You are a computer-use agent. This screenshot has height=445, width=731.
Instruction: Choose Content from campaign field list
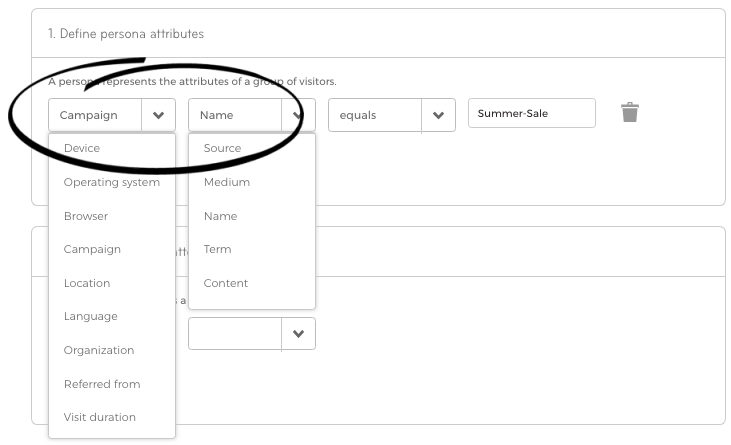point(226,283)
